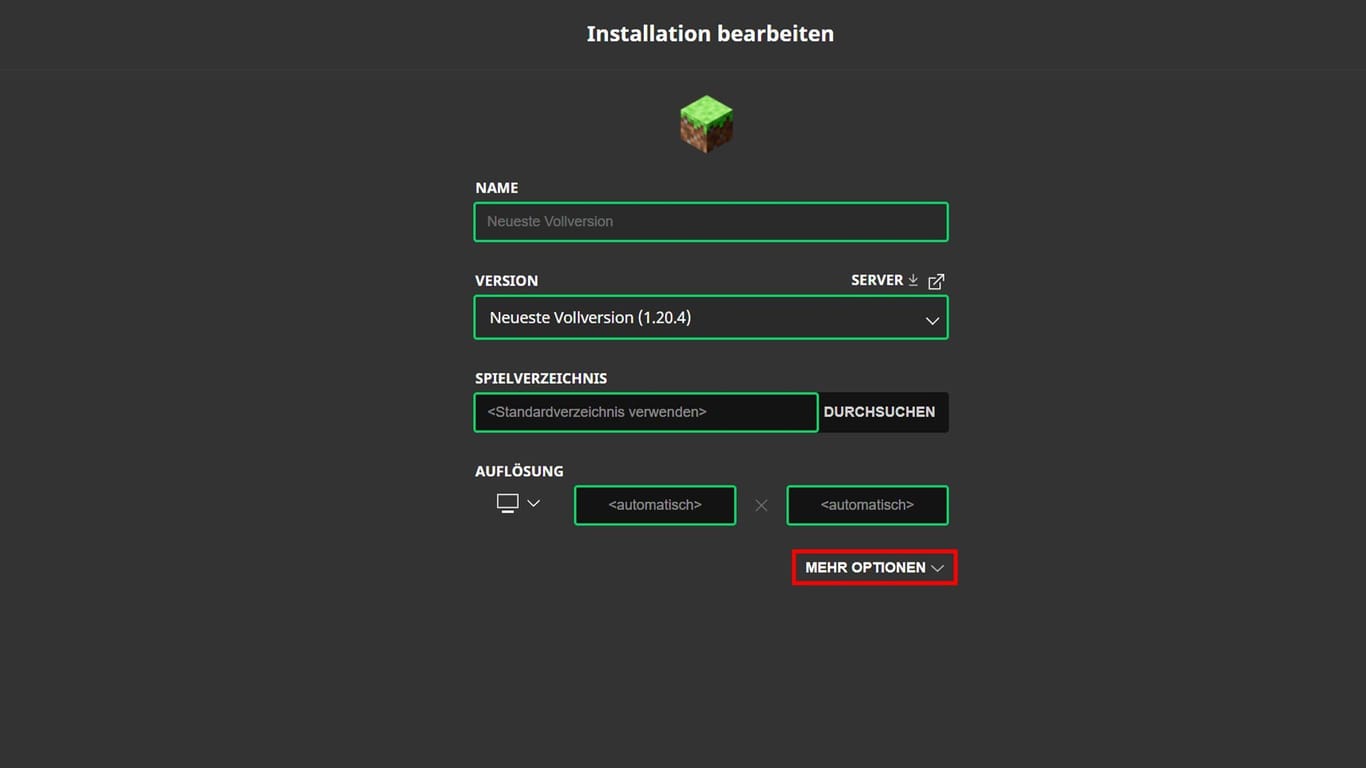Screen dimensions: 1366x768
Task: Click the server download arrow icon
Action: click(913, 280)
